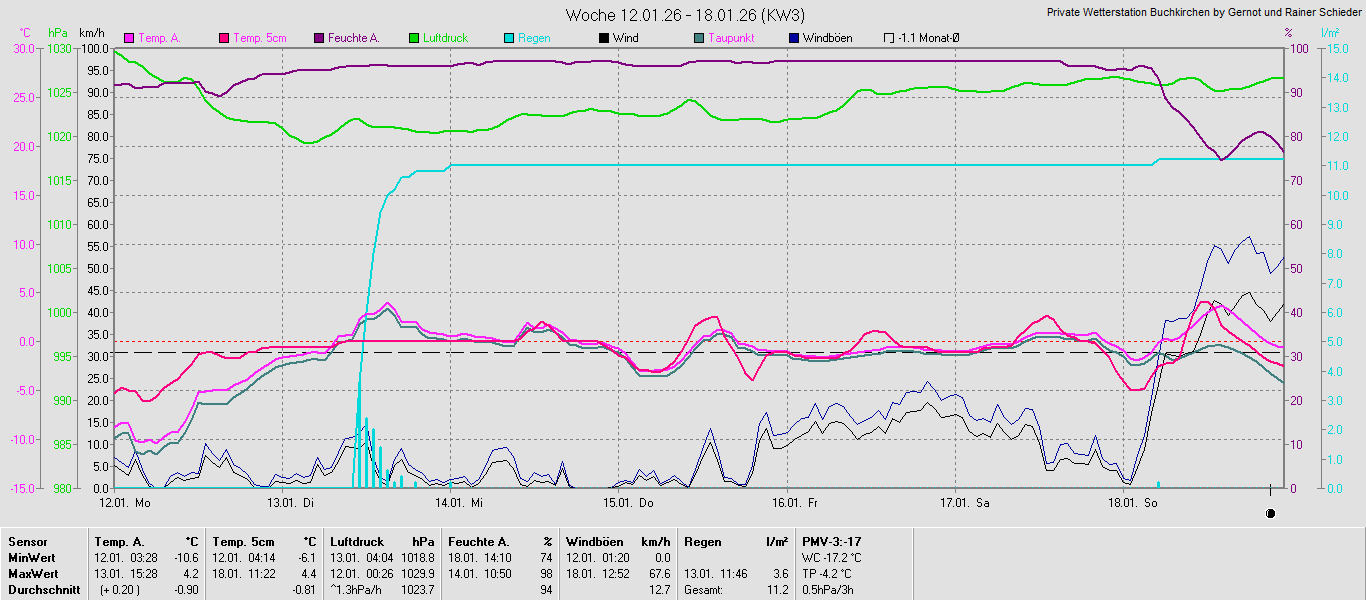
Task: Click the teal Taupunkt legend swatch
Action: [699, 38]
